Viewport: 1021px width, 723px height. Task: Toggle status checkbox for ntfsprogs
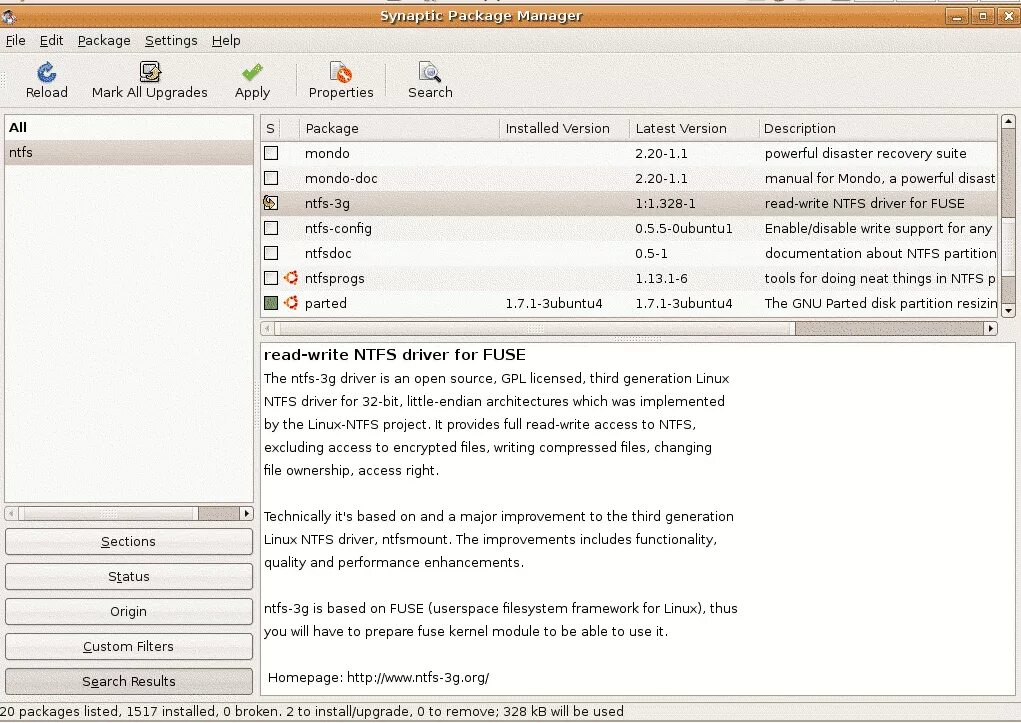tap(271, 278)
